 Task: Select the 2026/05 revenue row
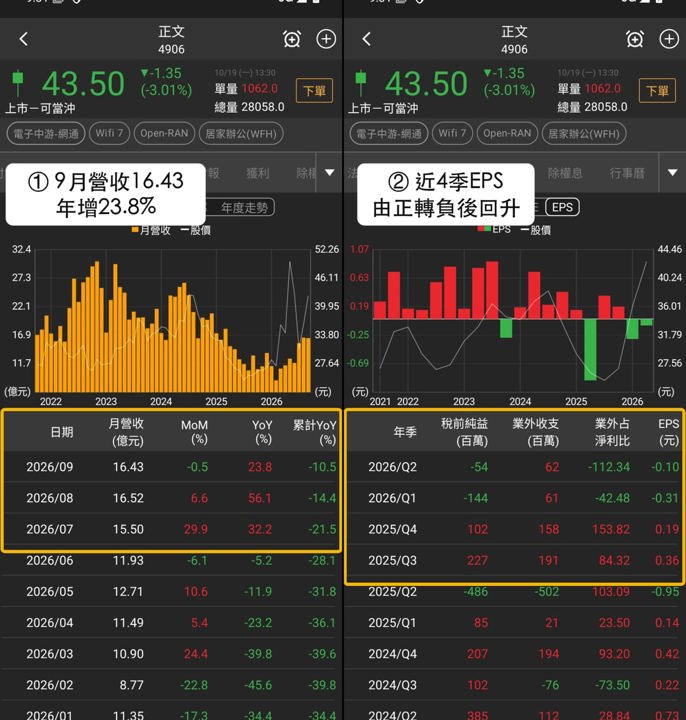171,591
